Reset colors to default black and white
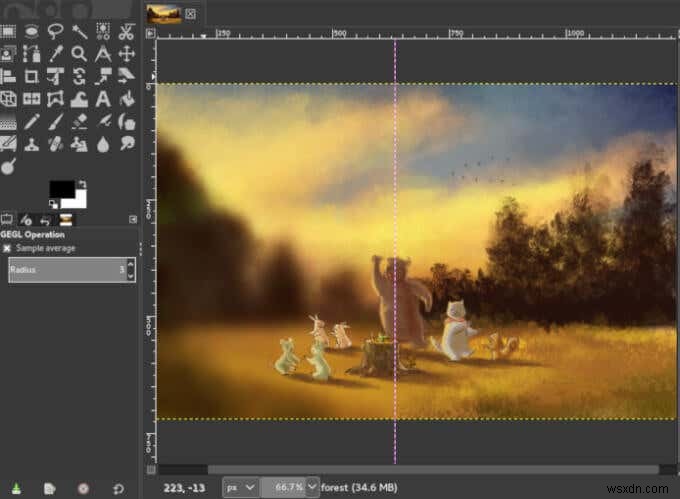680x499 pixels. point(53,204)
